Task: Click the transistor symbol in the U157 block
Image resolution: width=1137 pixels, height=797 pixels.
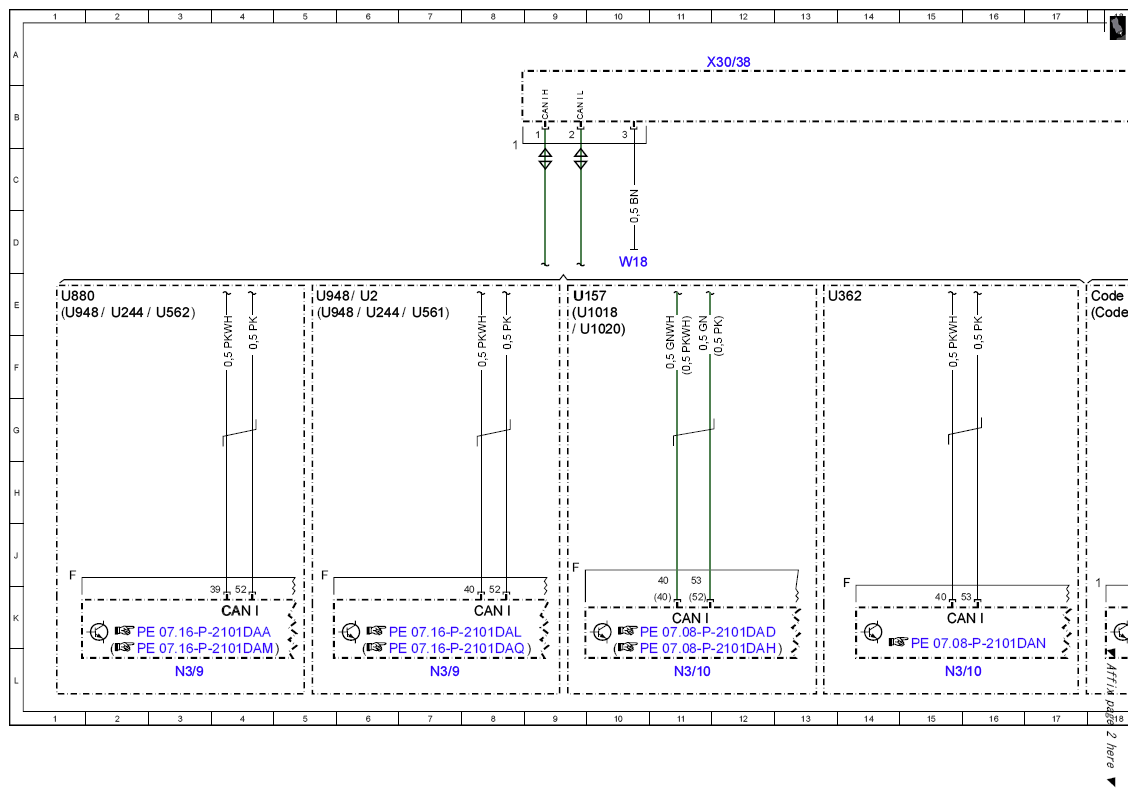Action: (x=602, y=632)
